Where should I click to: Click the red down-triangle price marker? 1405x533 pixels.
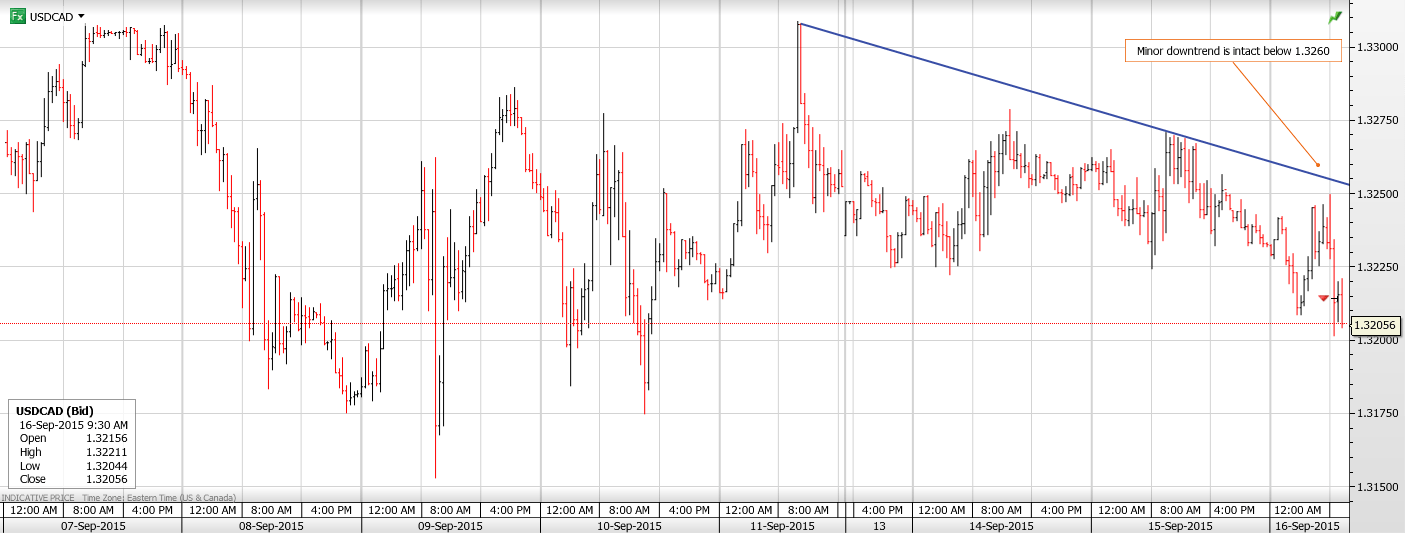click(1324, 298)
